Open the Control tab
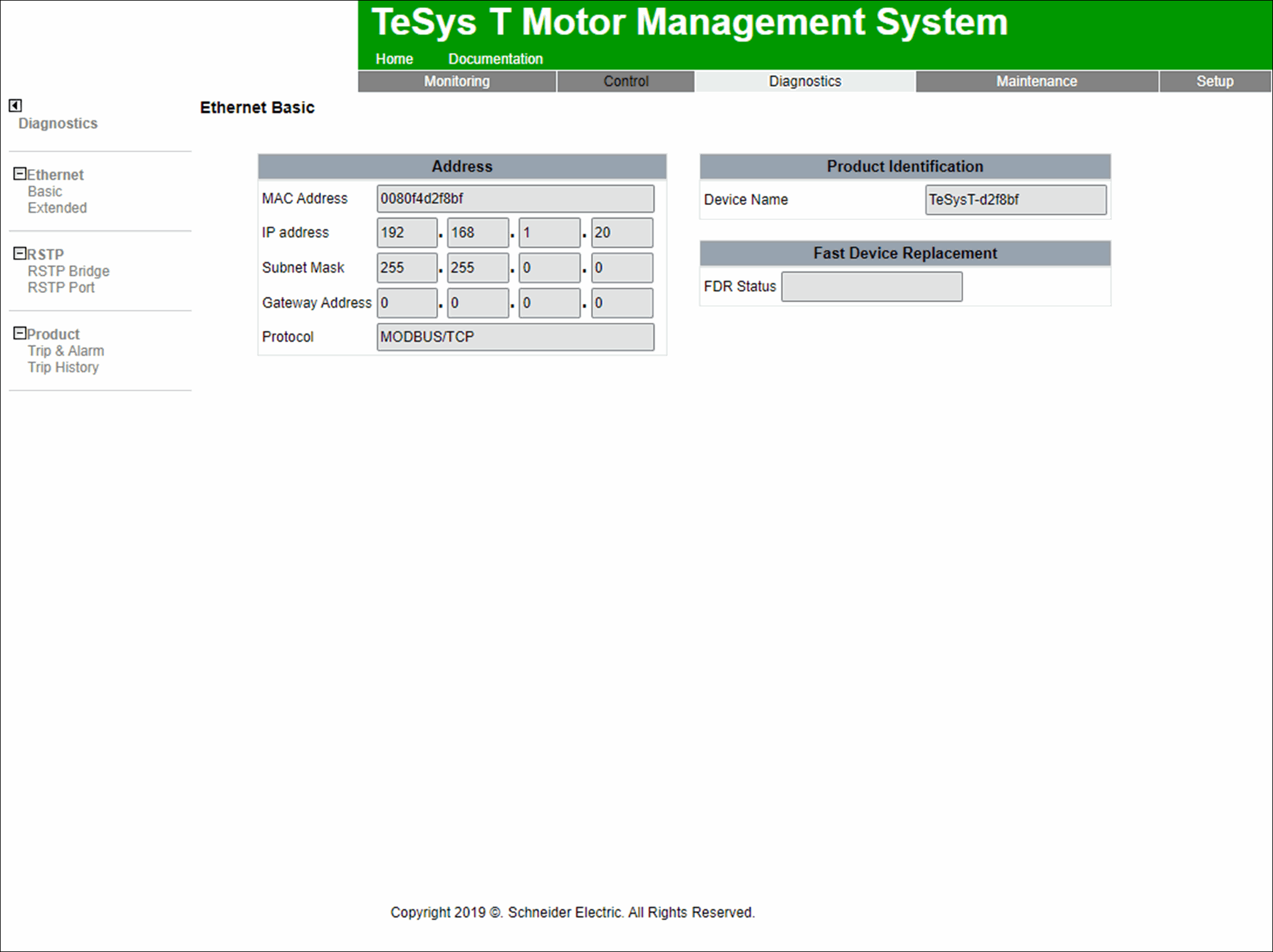 point(626,81)
